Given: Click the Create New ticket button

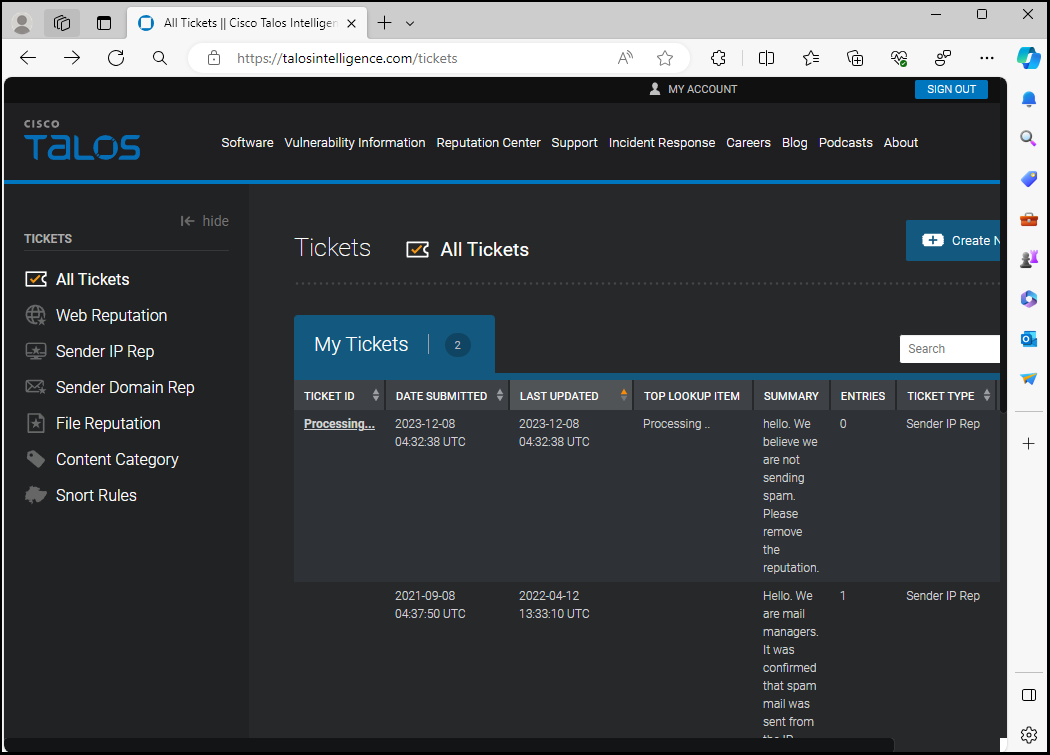Looking at the screenshot, I should click(x=953, y=241).
